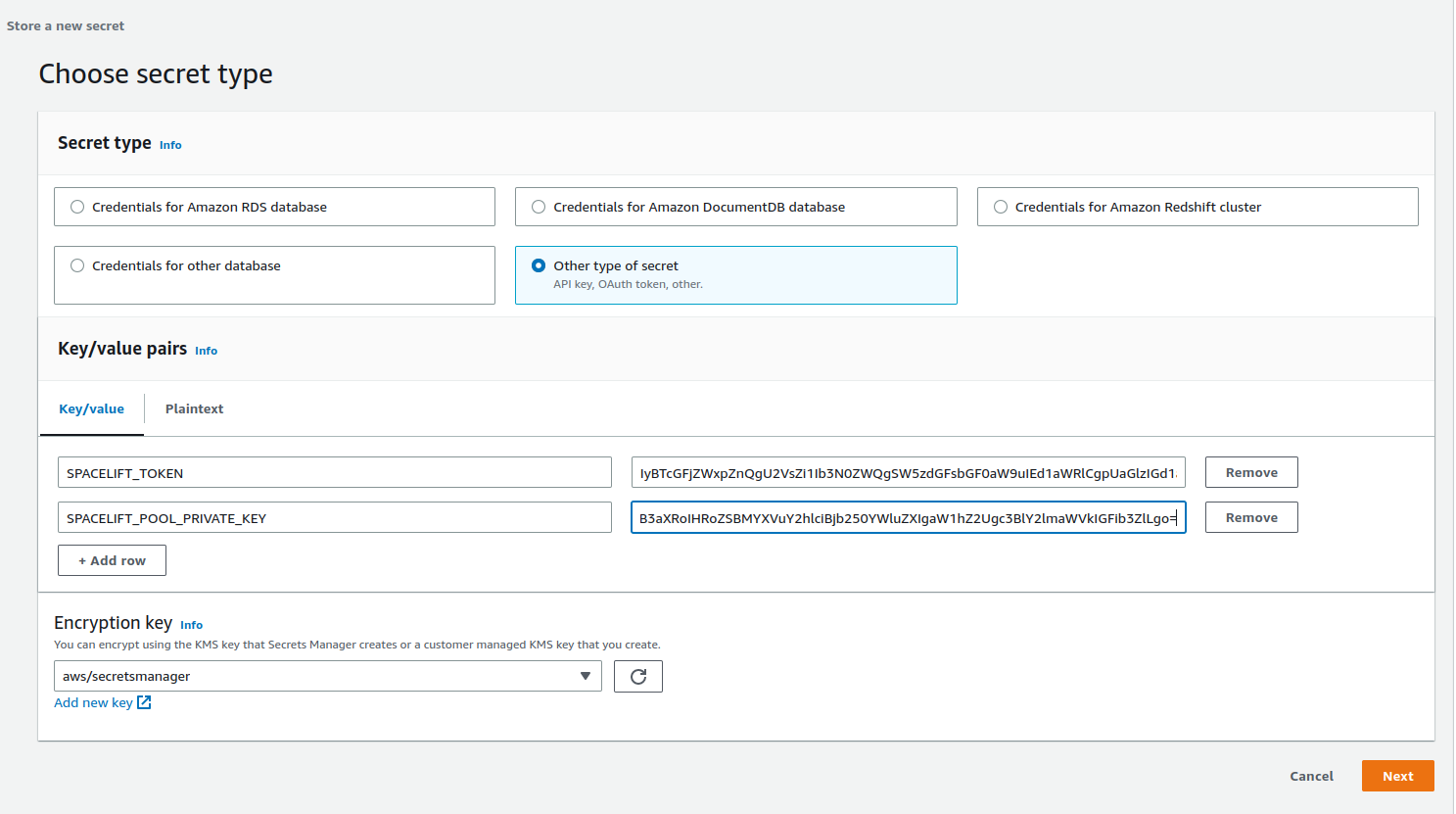Select Credentials for other database radio
This screenshot has height=814, width=1456.
click(x=77, y=265)
